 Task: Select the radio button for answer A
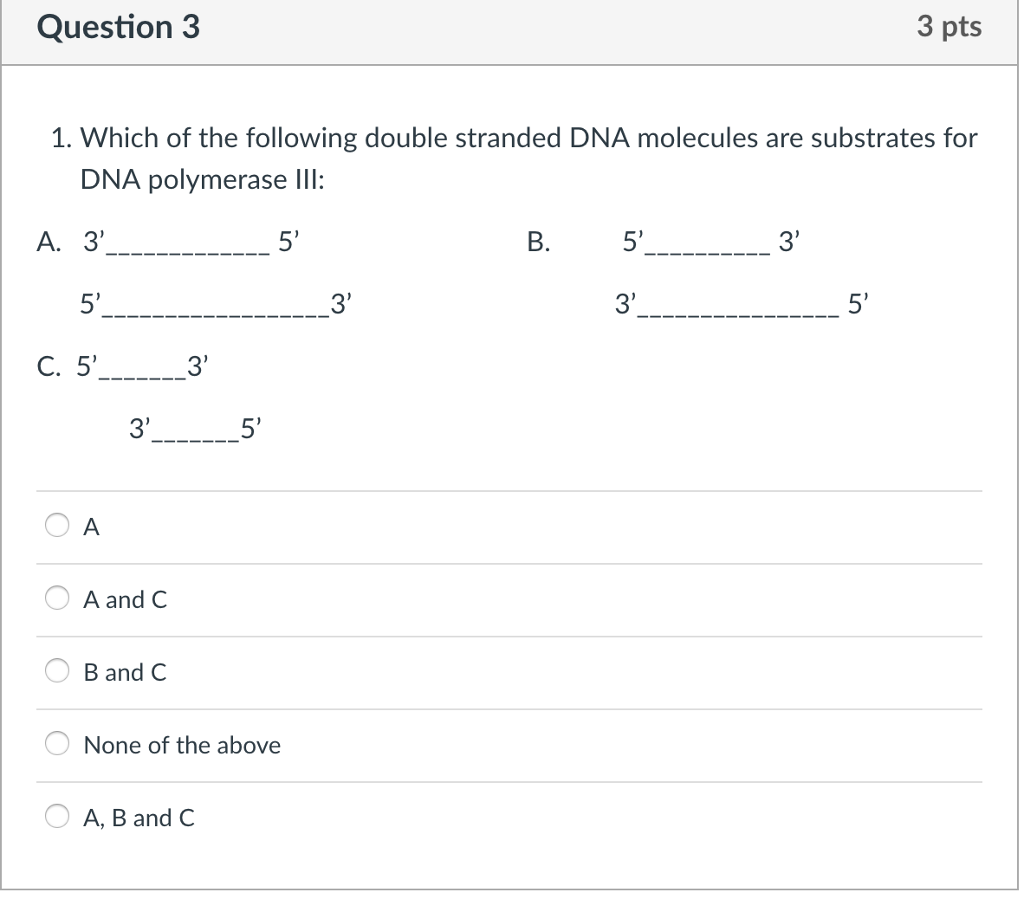57,525
